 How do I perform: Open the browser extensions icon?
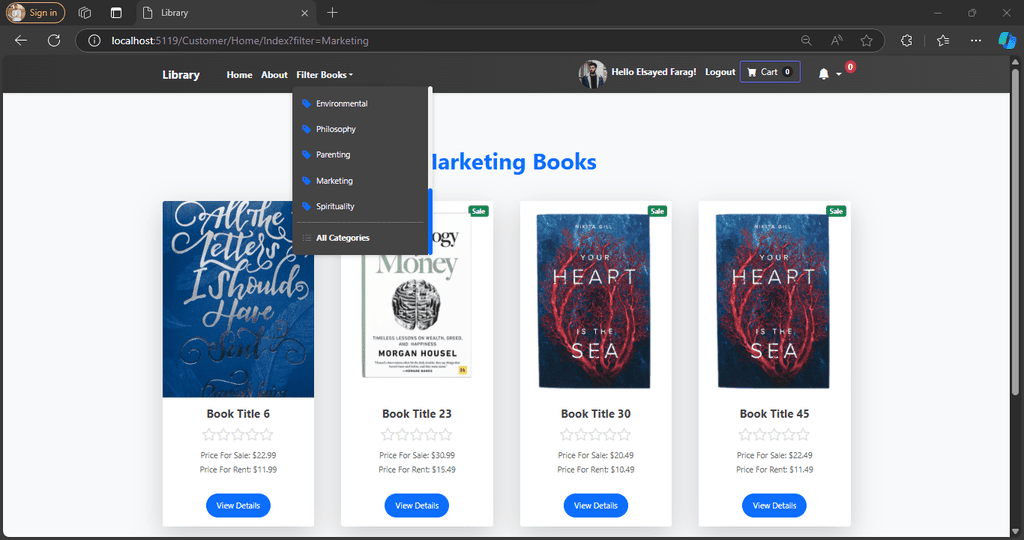pos(906,40)
